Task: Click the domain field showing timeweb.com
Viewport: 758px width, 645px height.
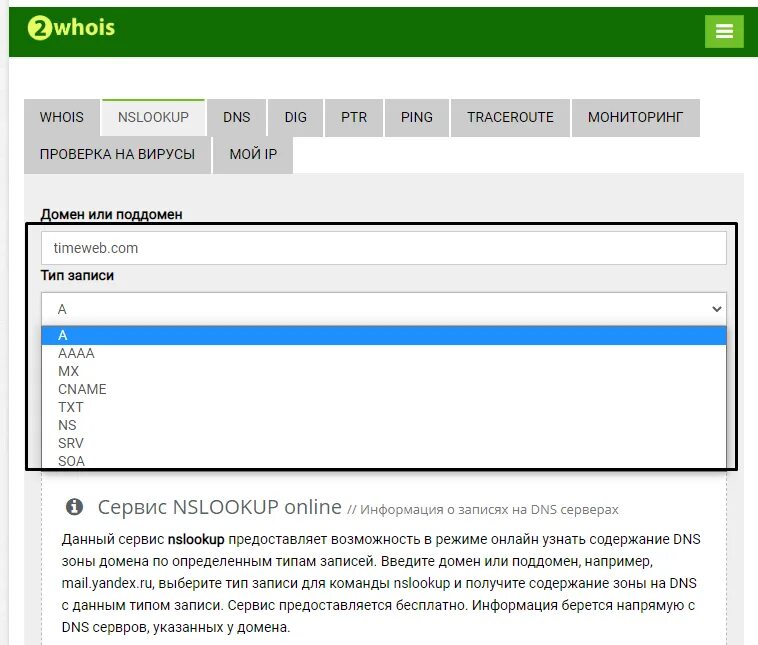Action: coord(384,248)
